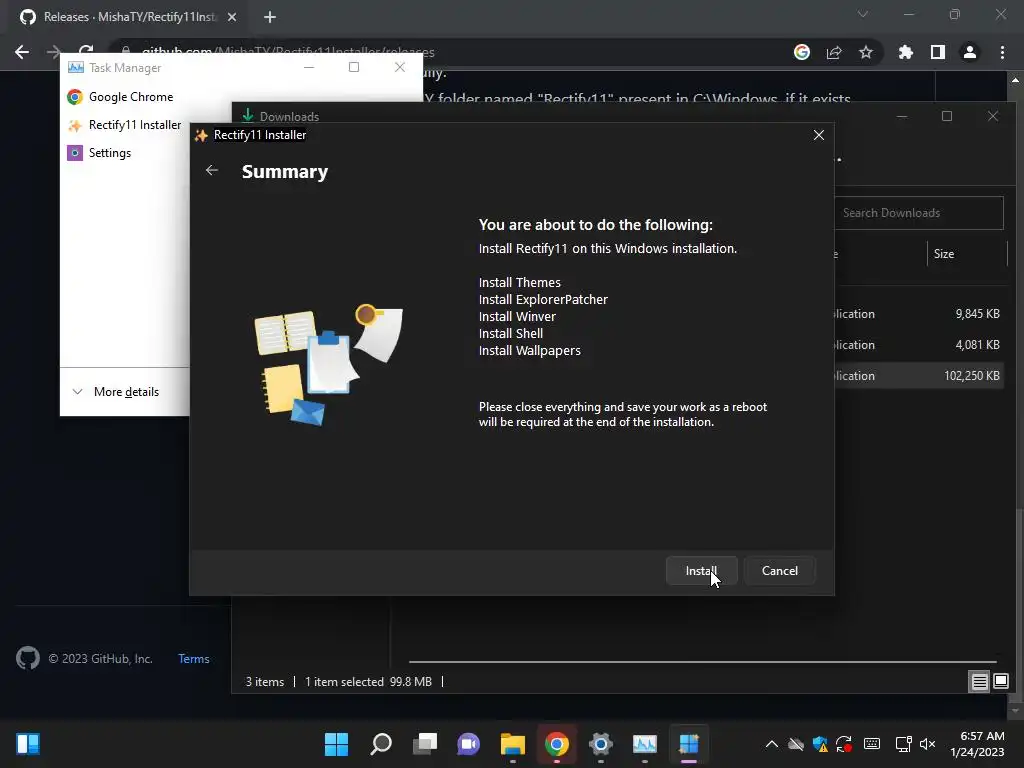Switch to Task Manager on taskbar
The width and height of the screenshot is (1024, 768).
645,744
